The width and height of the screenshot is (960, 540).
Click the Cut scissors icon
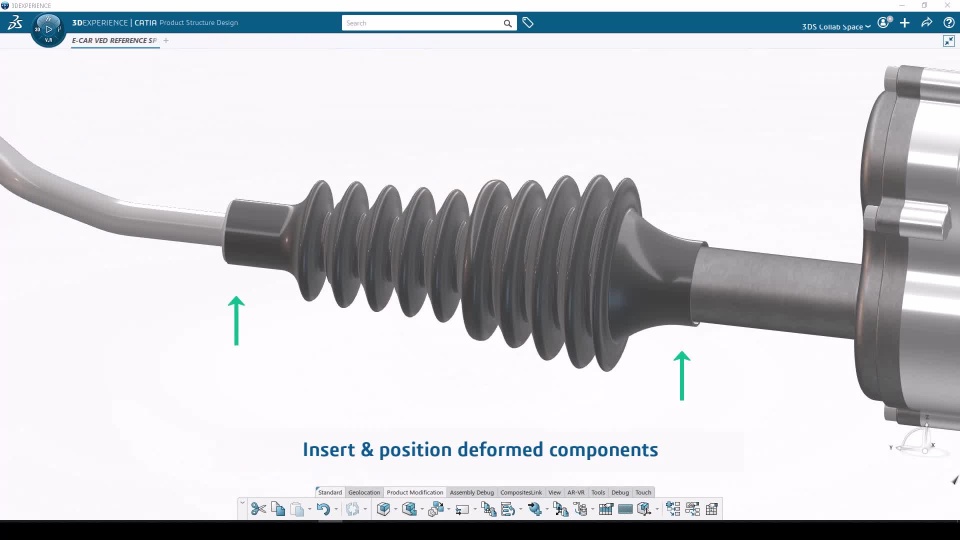click(x=258, y=509)
